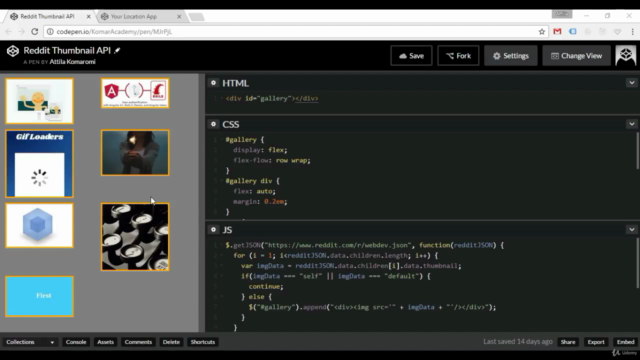
Task: Click the $.getJSON line in JS editor
Action: click(364, 245)
